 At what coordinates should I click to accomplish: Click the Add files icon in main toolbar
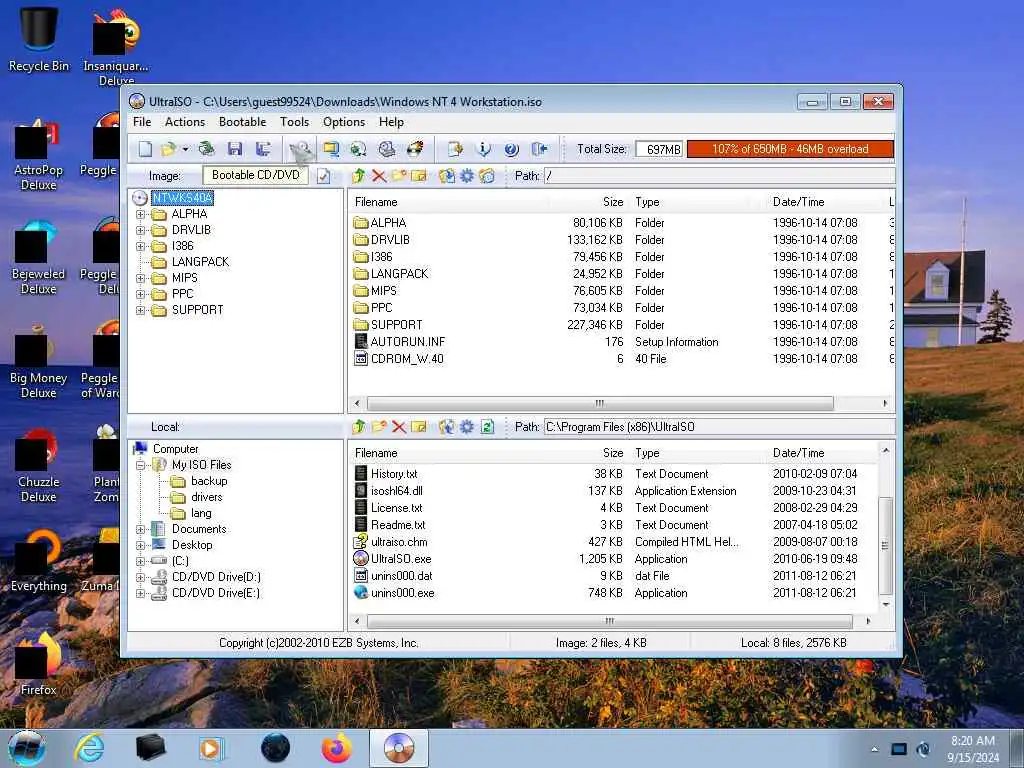[x=455, y=150]
